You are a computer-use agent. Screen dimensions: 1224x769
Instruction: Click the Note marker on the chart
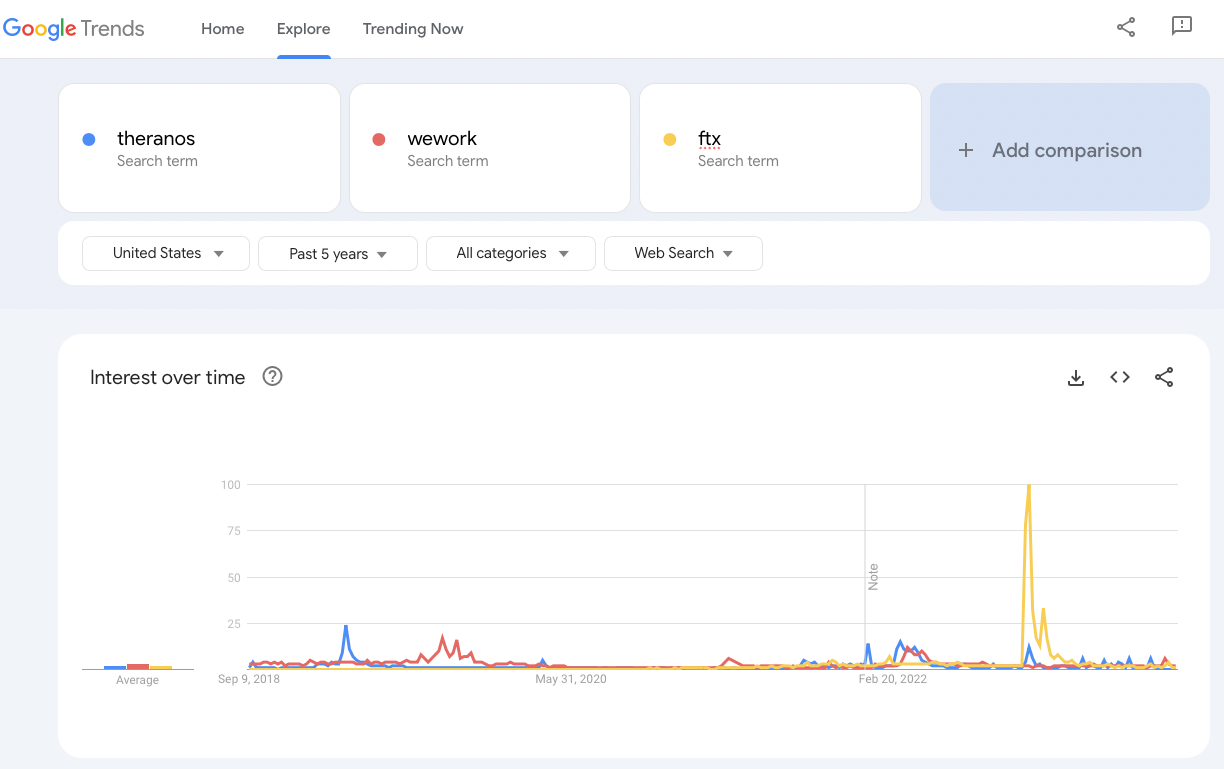click(873, 577)
